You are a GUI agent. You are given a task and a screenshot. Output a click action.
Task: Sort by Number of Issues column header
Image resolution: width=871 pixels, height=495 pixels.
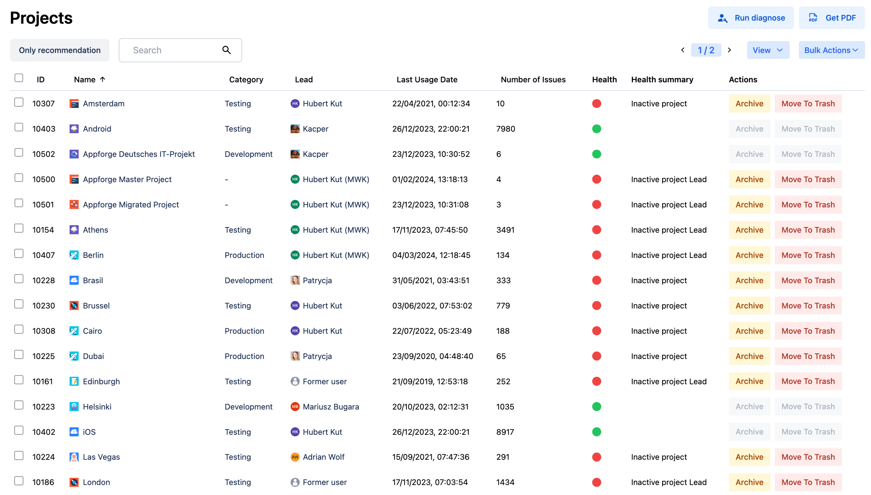point(533,79)
